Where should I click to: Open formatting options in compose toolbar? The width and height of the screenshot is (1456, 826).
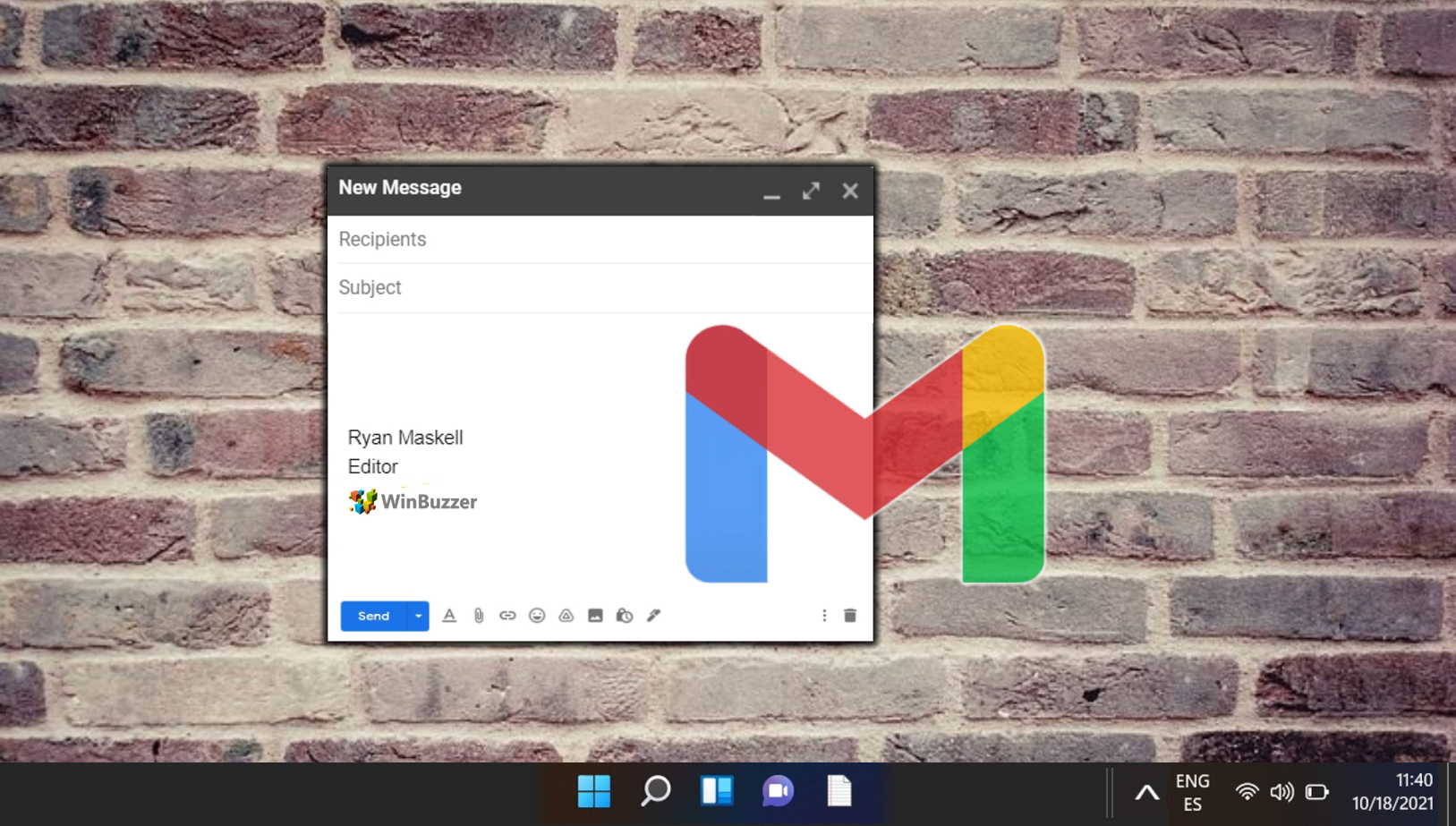pos(450,616)
